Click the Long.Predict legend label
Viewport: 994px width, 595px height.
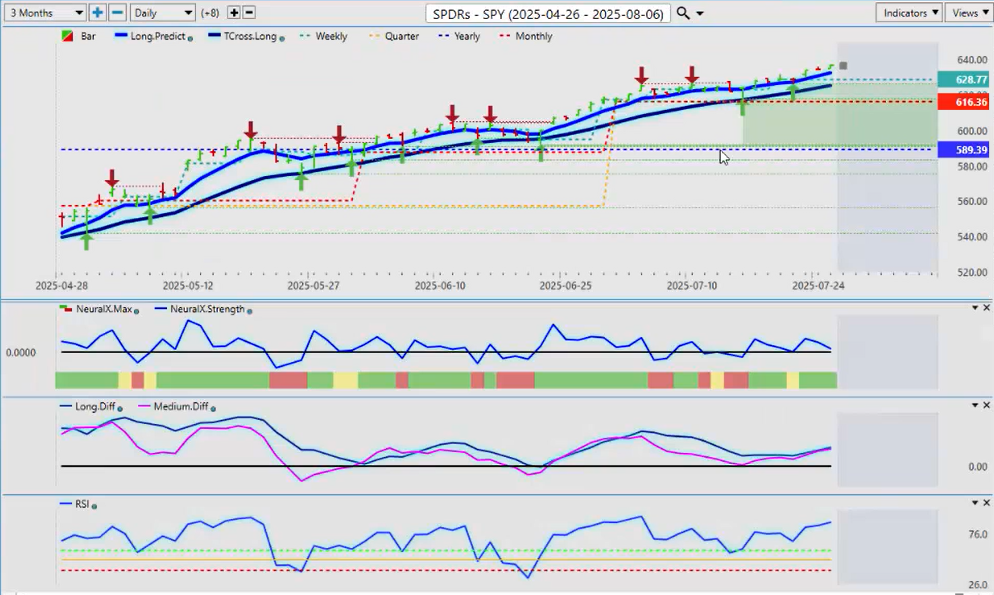(153, 36)
